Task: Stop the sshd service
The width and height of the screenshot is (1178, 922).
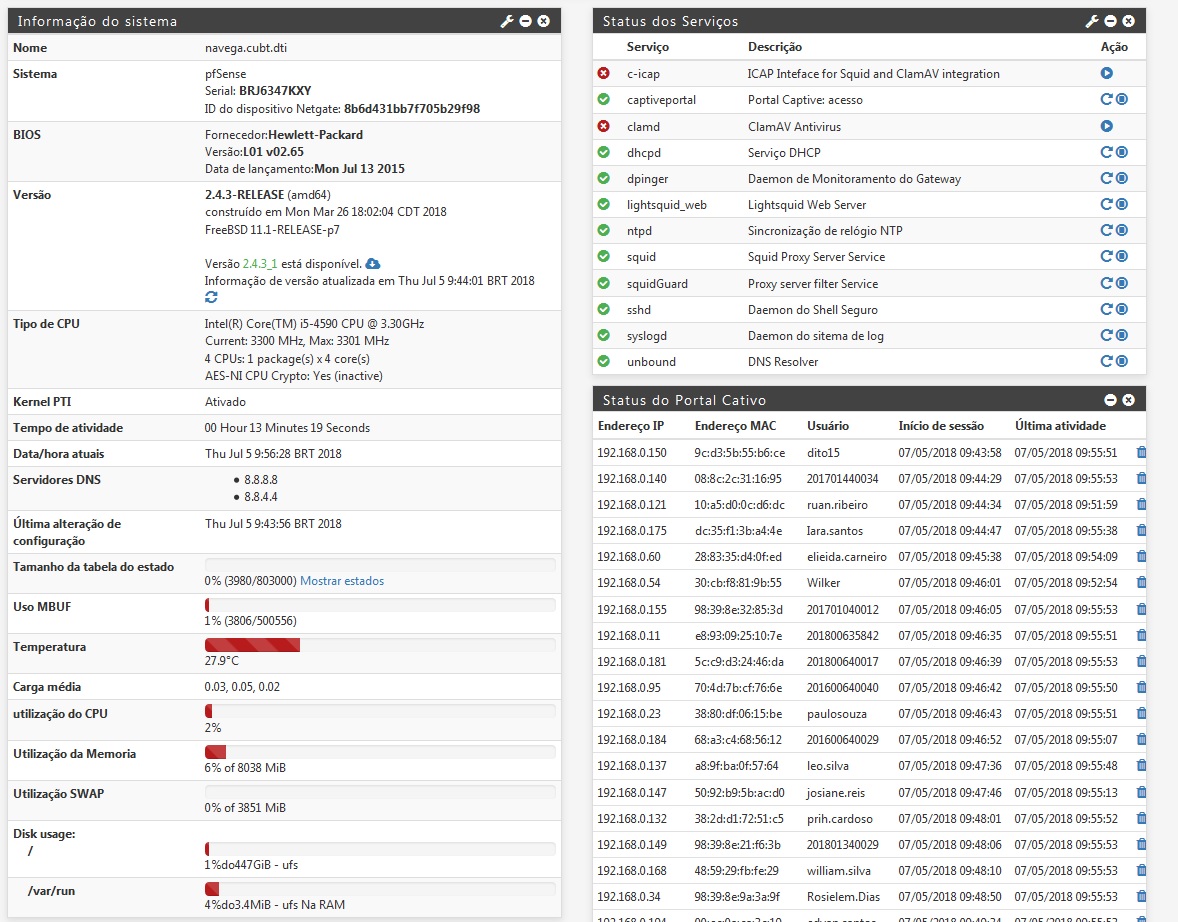Action: tap(1122, 310)
